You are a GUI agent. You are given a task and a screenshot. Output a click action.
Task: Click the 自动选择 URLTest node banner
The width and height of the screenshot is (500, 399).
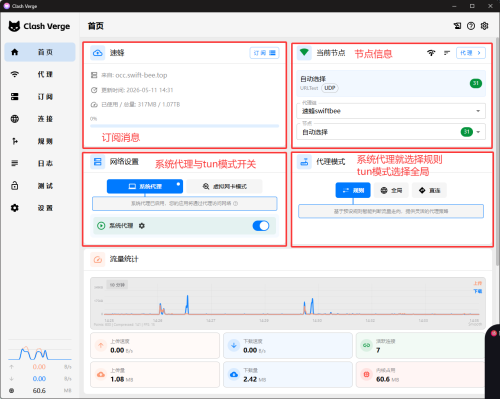[x=391, y=83]
